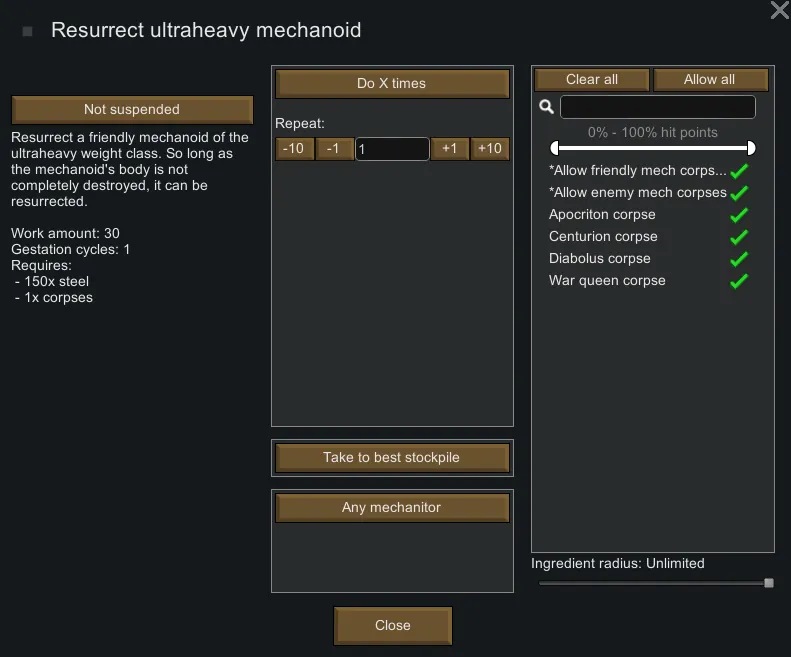The height and width of the screenshot is (657, 791).
Task: Click small square icon beside bill title
Action: [x=28, y=32]
